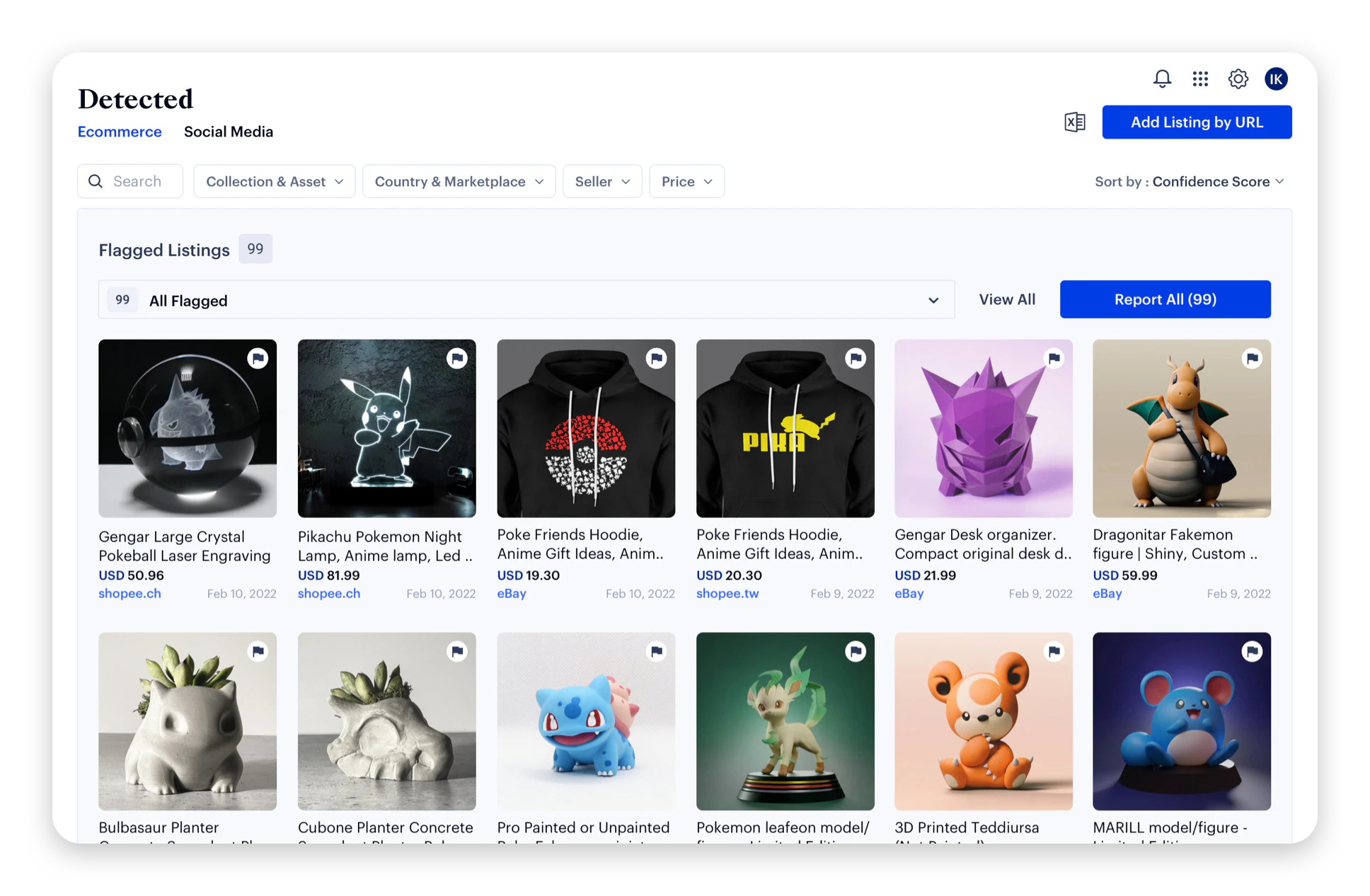This screenshot has height=896, width=1370.
Task: Open the yellow PIKA hoodie thumbnail
Action: coord(785,428)
